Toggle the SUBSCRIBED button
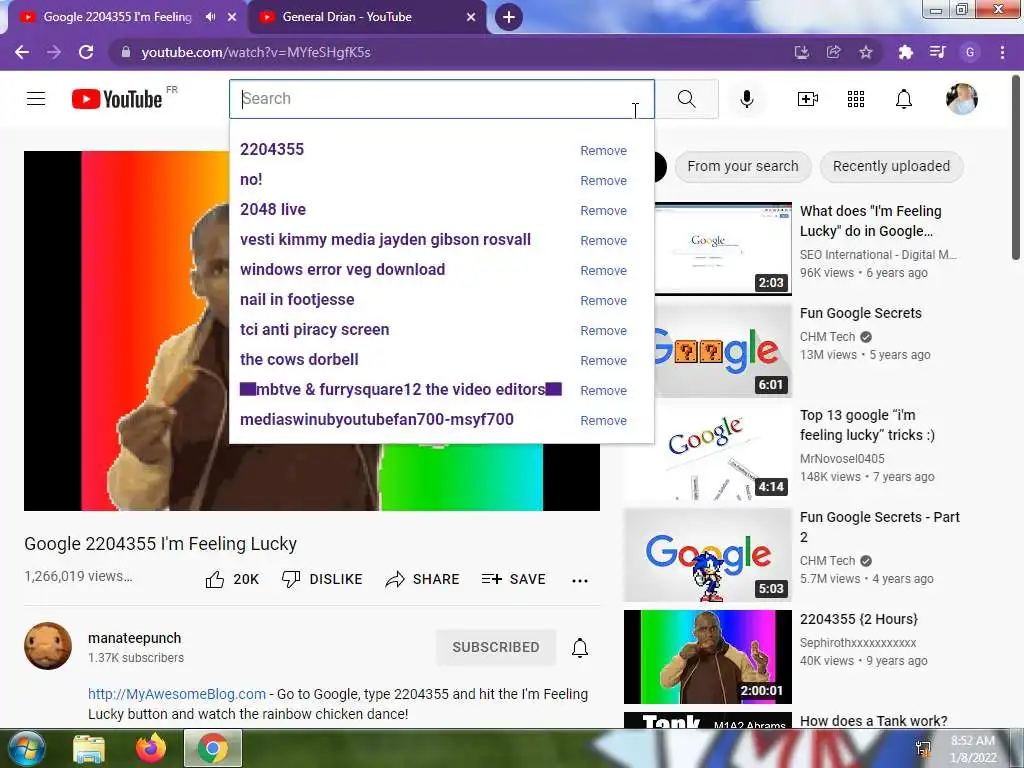The width and height of the screenshot is (1024, 768). (496, 647)
